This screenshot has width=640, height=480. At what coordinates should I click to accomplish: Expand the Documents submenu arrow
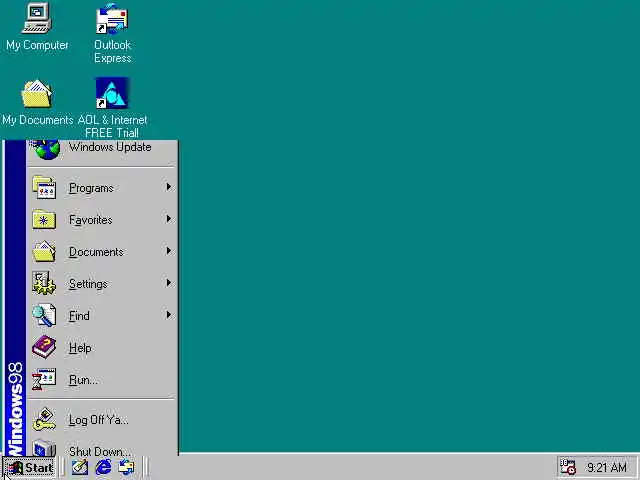pos(169,251)
